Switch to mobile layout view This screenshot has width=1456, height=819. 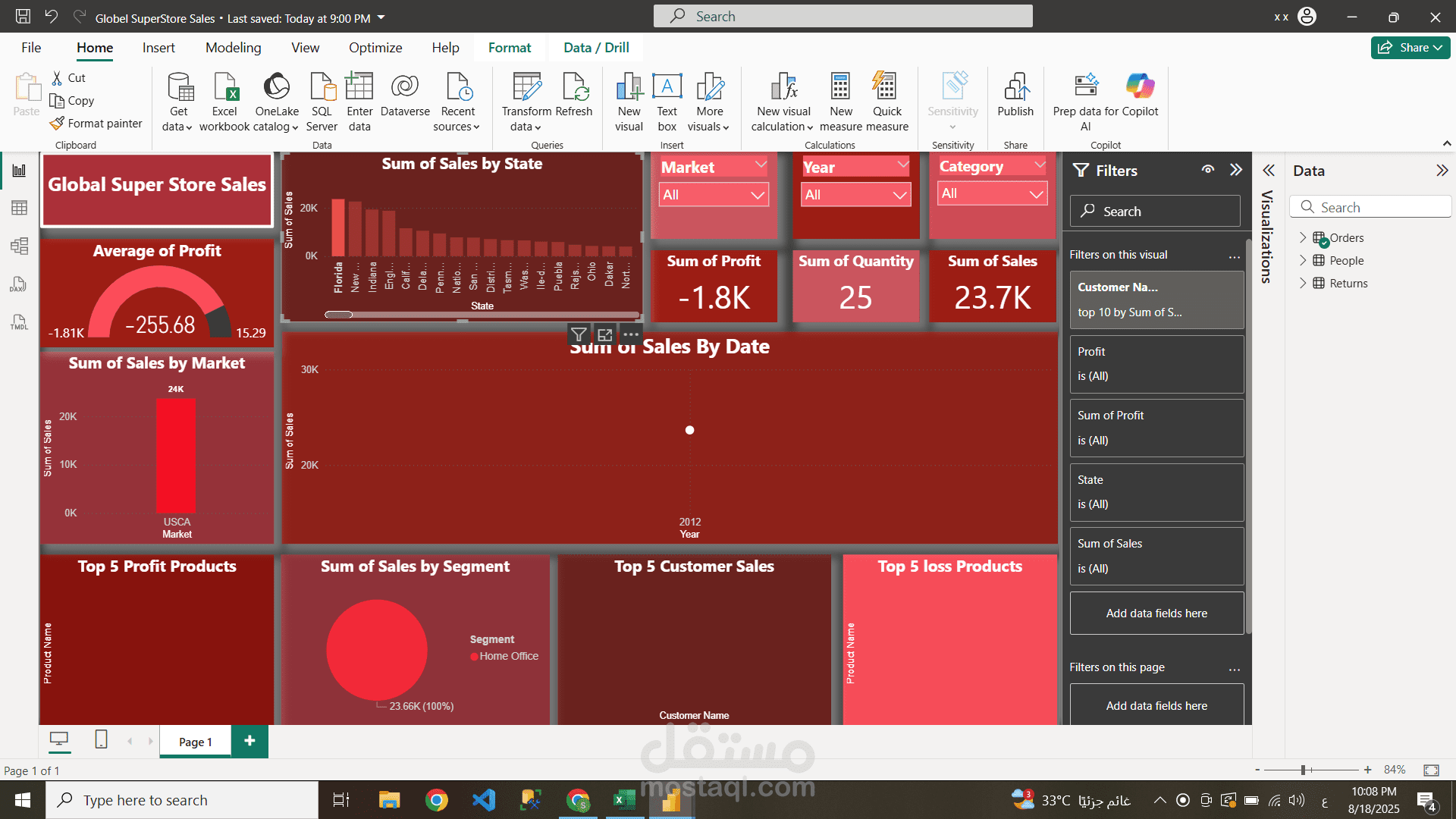click(x=101, y=739)
